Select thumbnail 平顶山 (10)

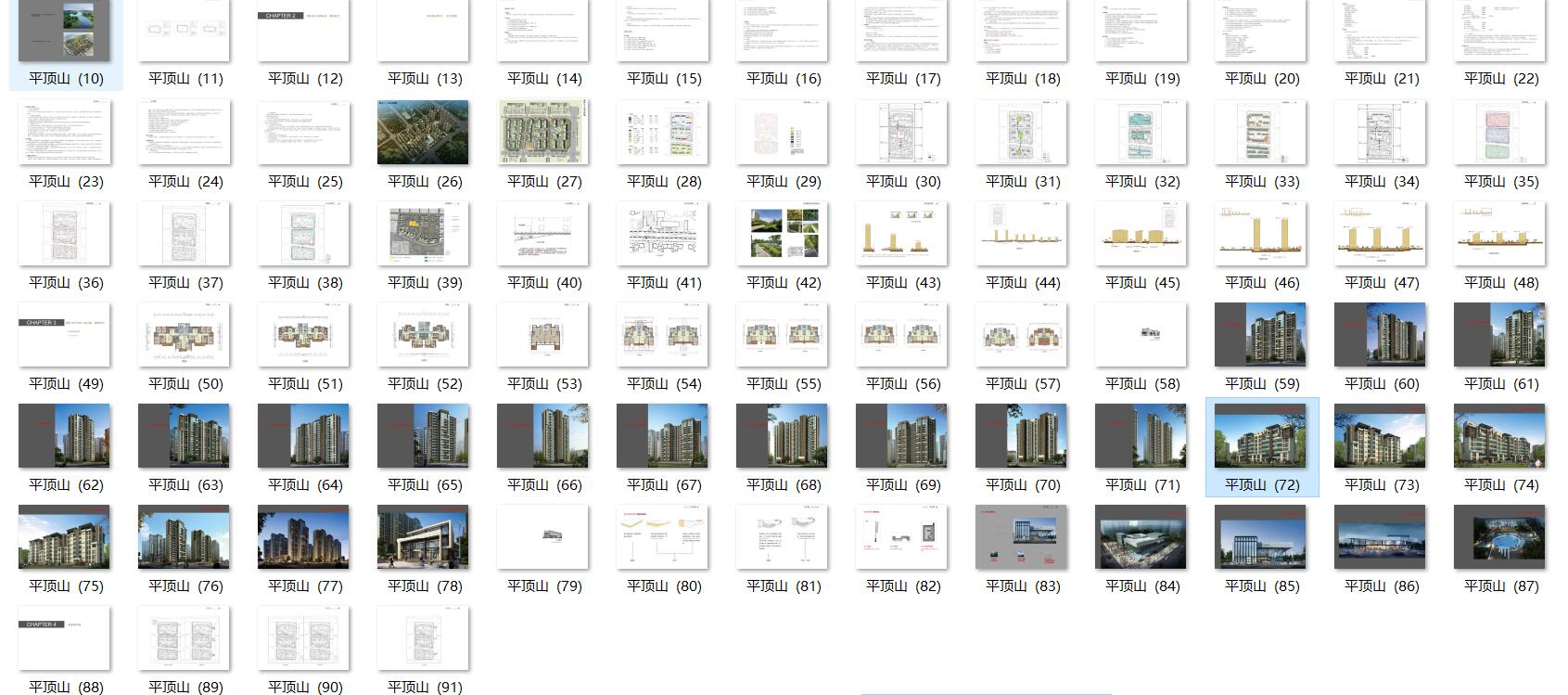pyautogui.click(x=64, y=31)
